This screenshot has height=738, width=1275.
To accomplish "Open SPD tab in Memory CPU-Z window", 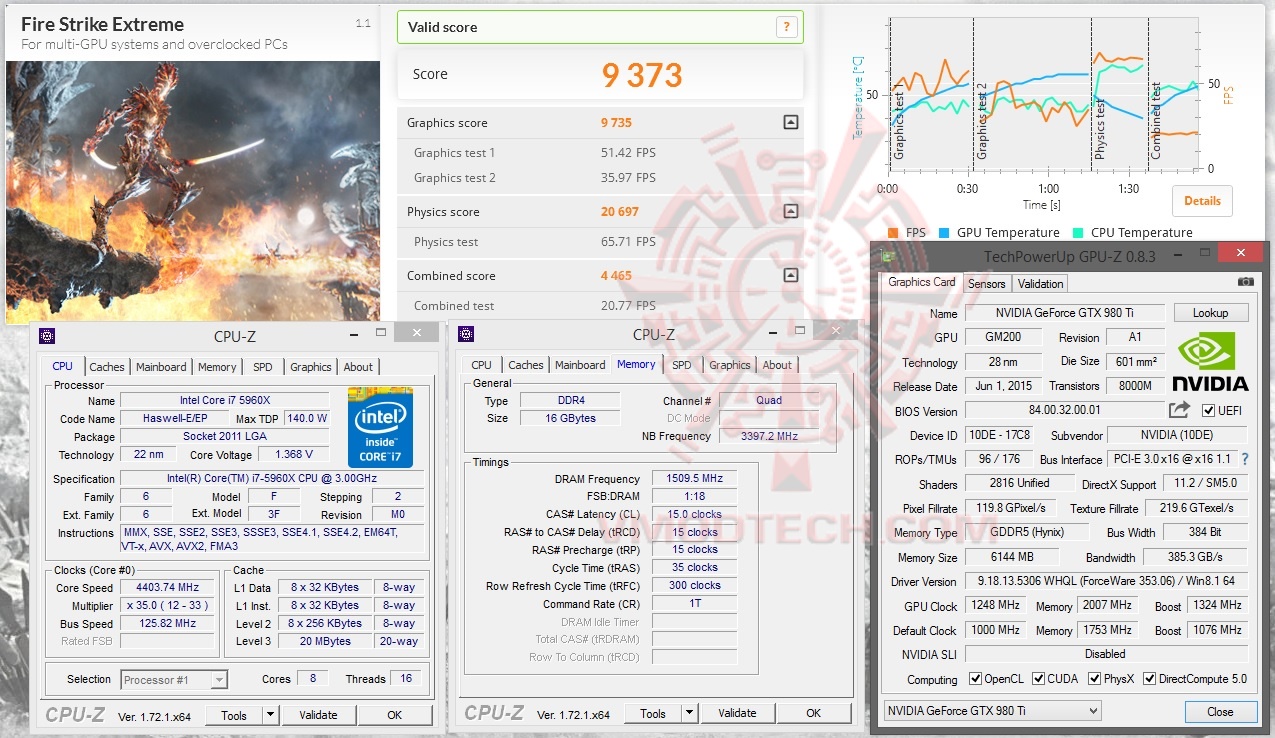I will pos(681,365).
